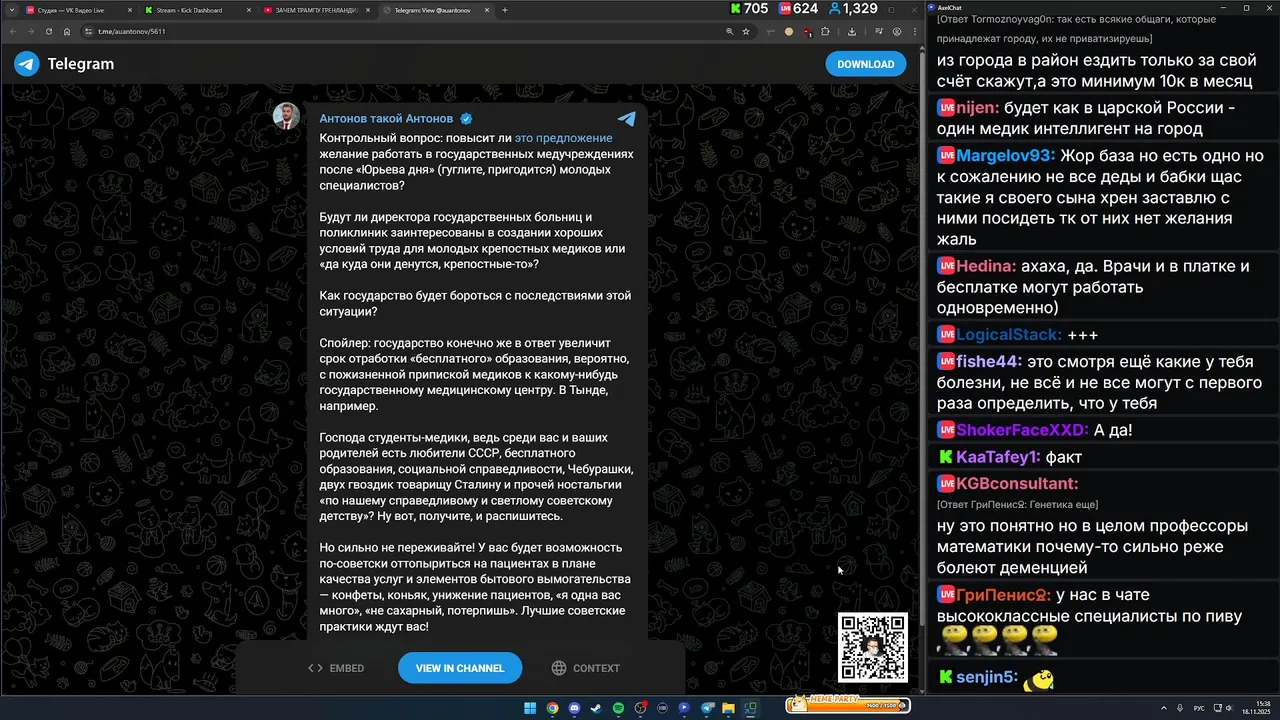Switch to the 'ЗАЧЕМ ТРАМПУ ГРЕНЛАНДИЯ' YouTube tab

(315, 10)
